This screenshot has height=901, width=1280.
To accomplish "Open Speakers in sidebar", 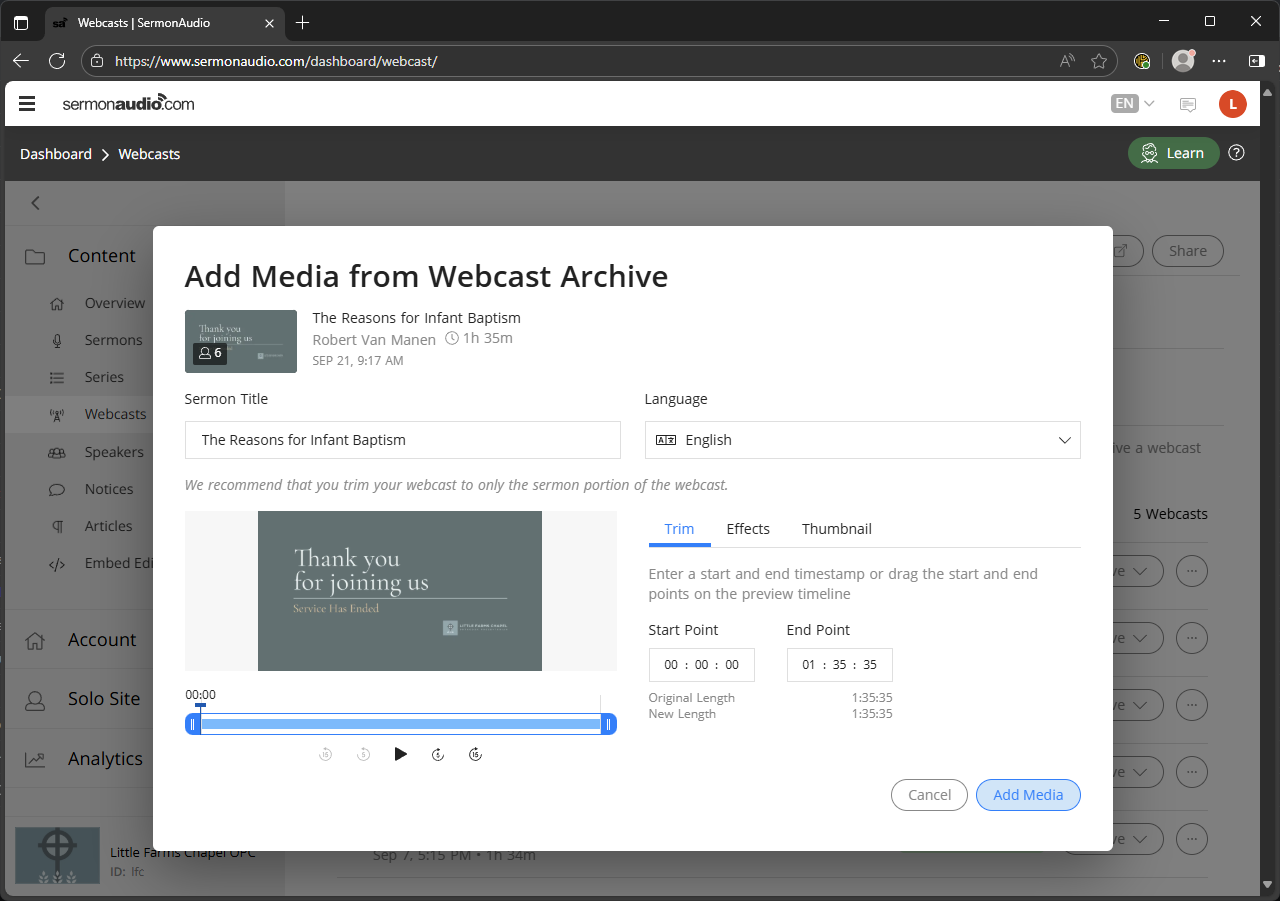I will [114, 452].
